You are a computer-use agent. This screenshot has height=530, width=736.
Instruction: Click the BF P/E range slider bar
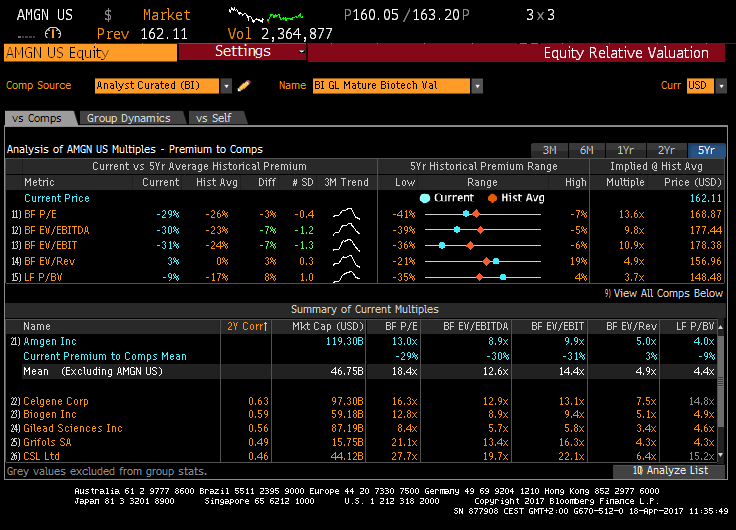(483, 214)
